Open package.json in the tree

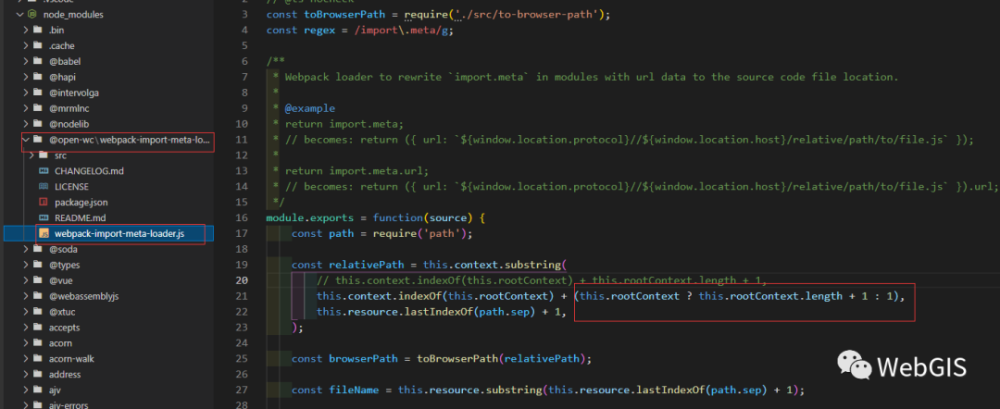[81, 202]
